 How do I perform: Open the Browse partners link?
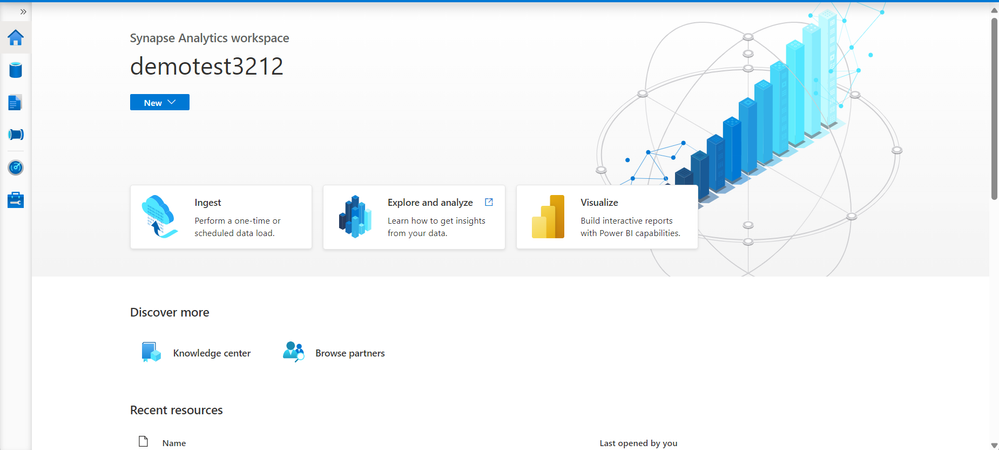coord(350,353)
